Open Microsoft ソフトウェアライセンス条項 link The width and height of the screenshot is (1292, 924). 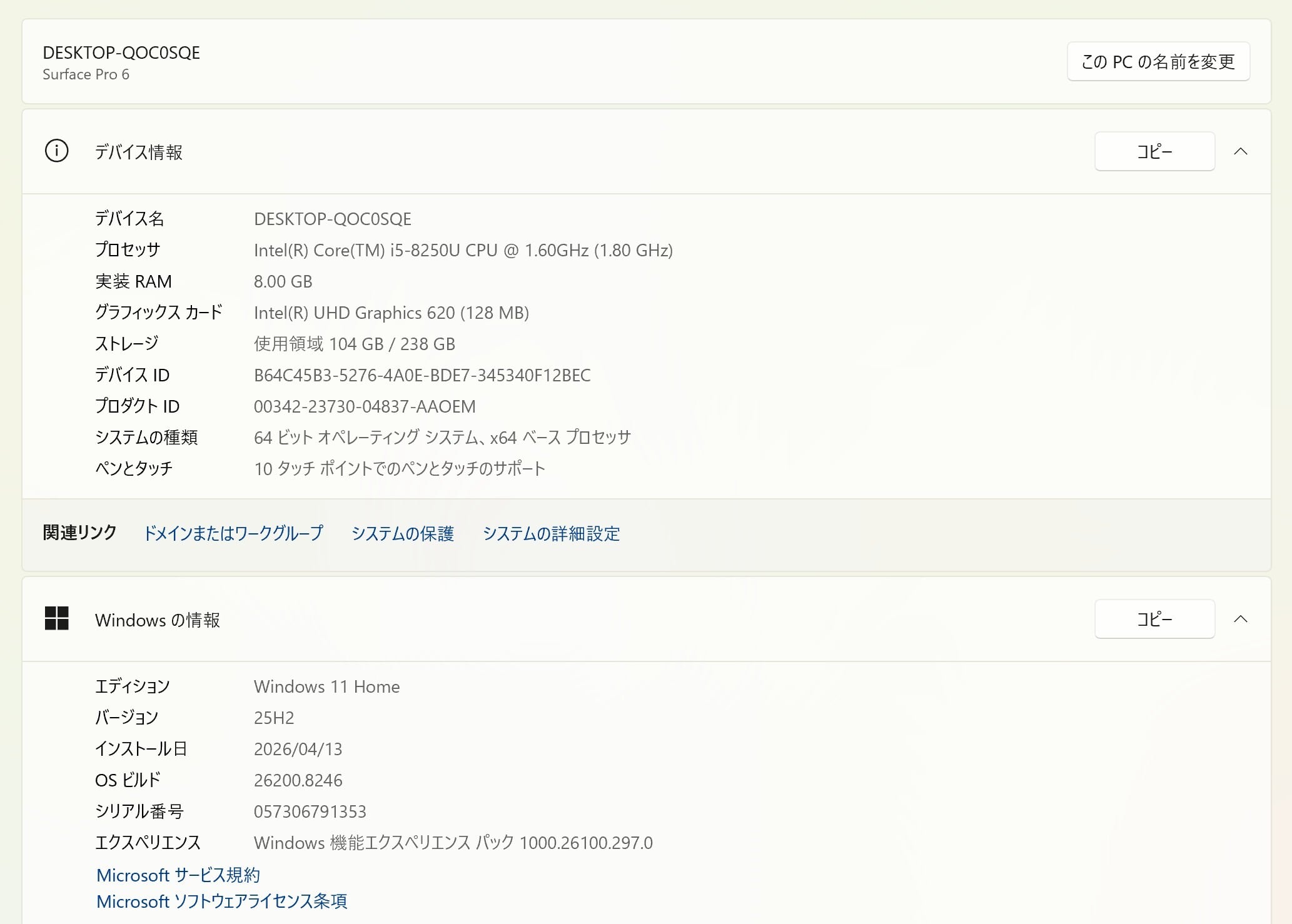pos(221,901)
